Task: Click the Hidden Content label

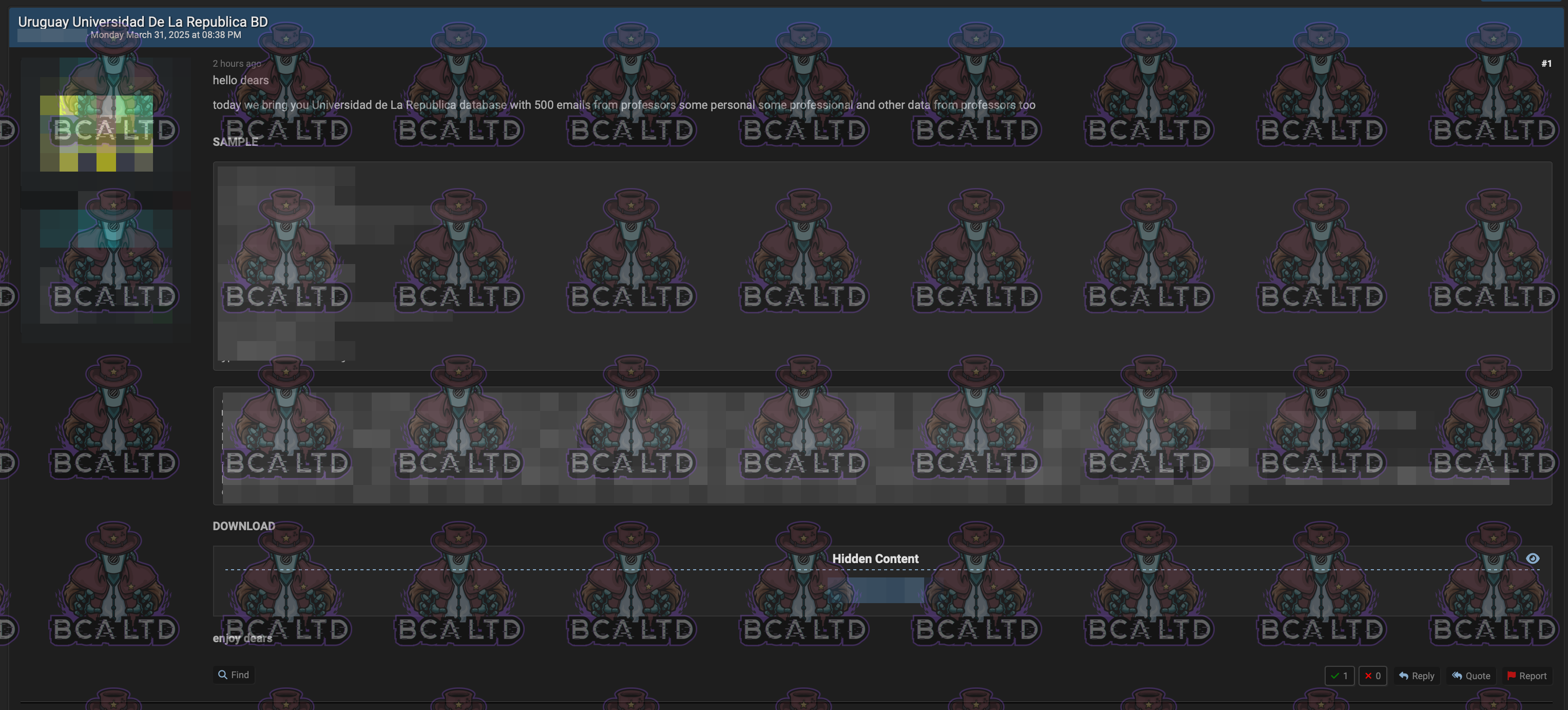Action: (875, 558)
